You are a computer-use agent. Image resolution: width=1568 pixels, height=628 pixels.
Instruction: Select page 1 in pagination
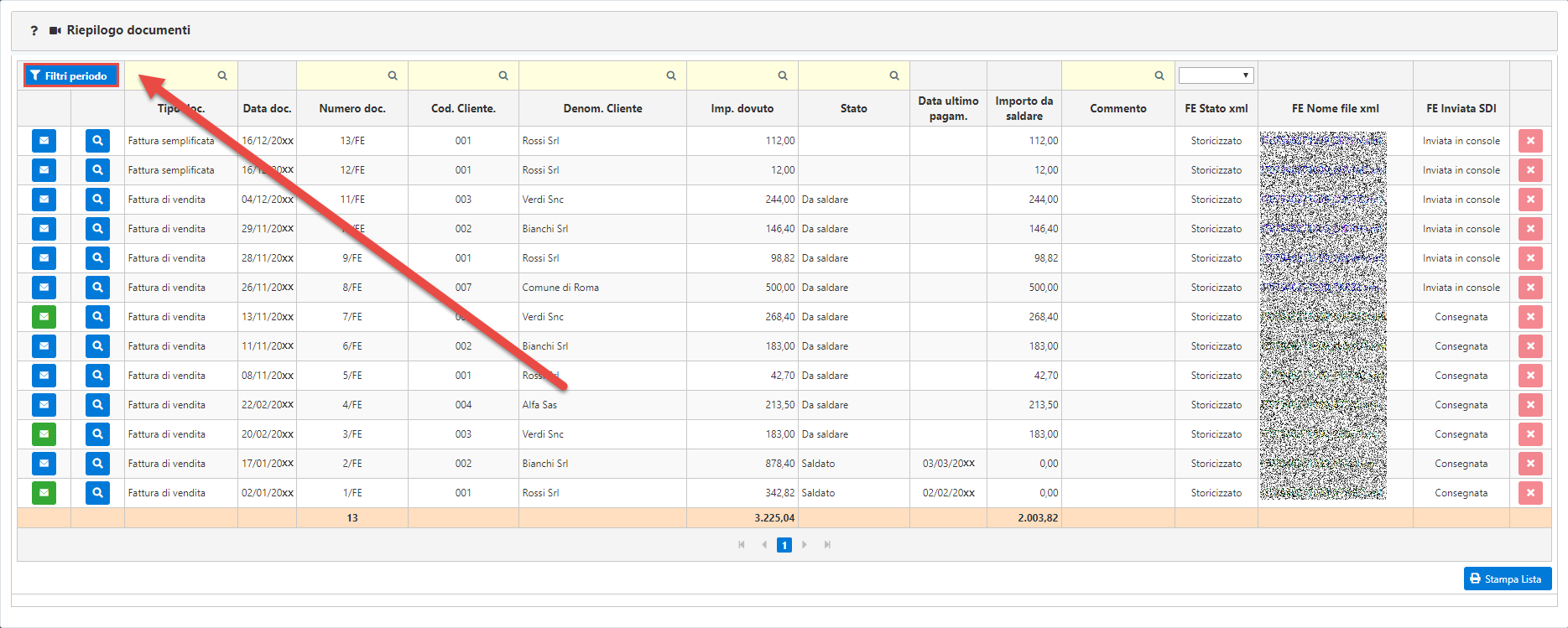(784, 545)
